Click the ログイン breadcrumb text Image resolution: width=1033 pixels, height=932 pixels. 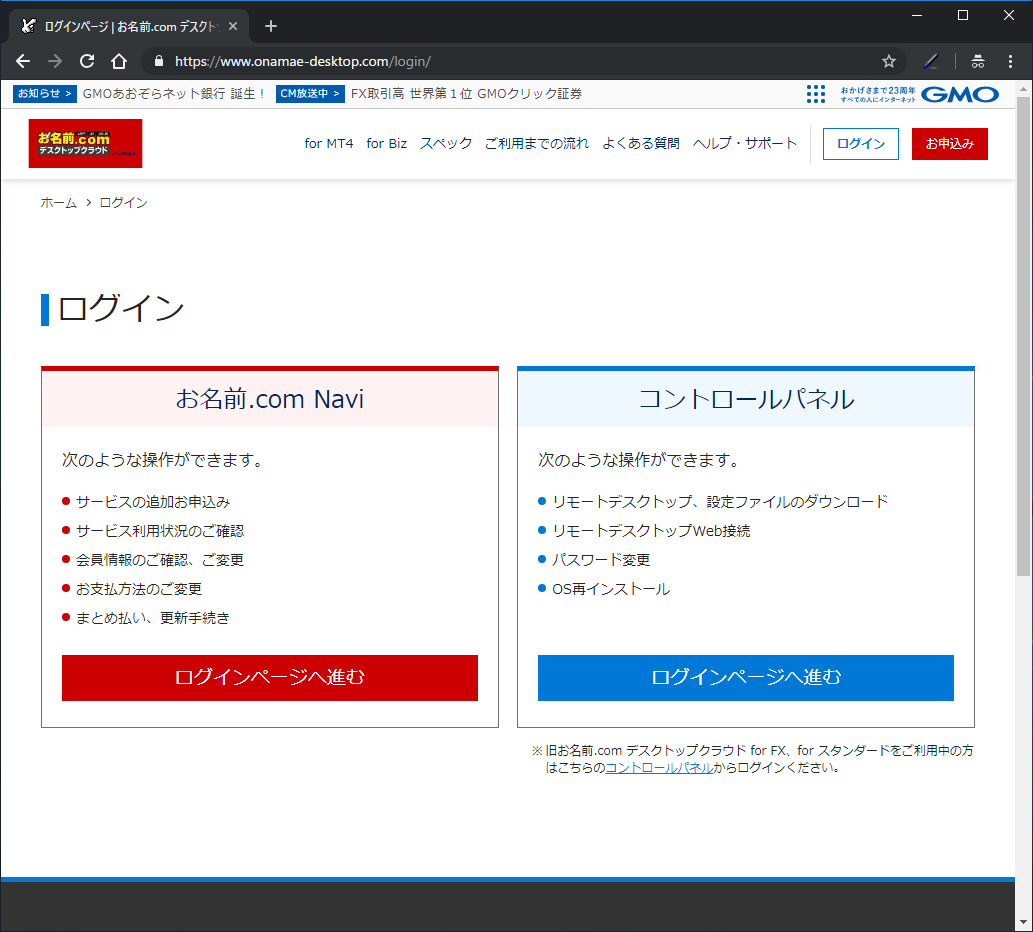123,203
